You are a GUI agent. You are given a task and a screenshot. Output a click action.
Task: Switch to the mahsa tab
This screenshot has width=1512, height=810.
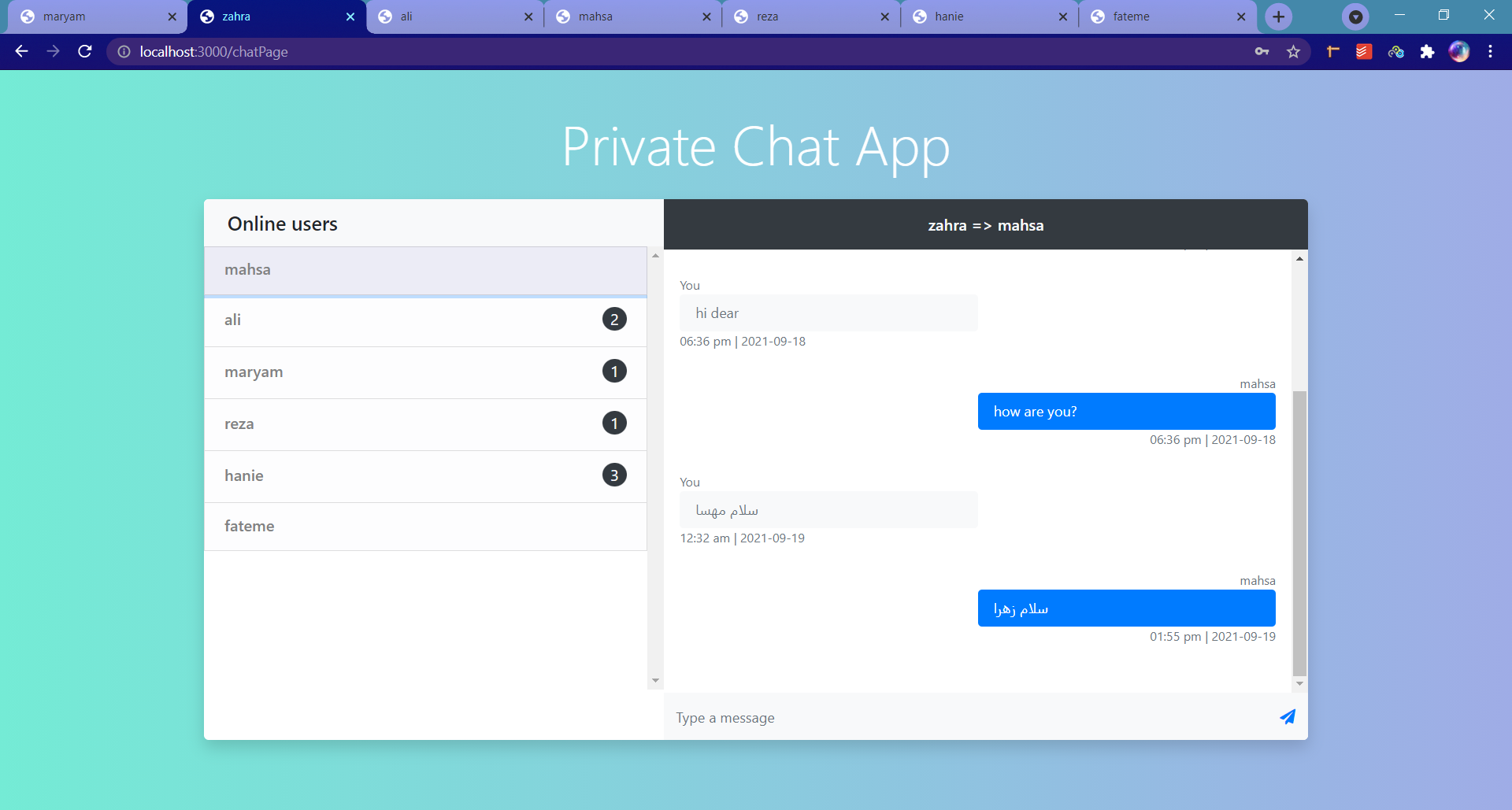(632, 16)
